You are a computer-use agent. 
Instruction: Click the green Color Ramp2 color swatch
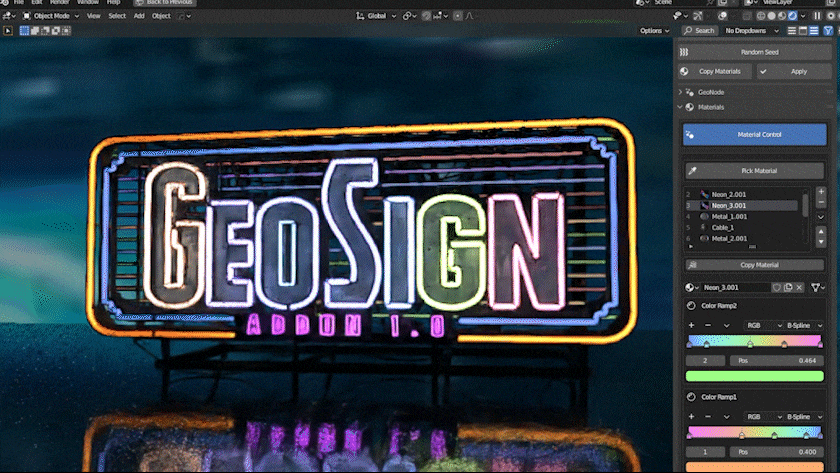pos(754,376)
